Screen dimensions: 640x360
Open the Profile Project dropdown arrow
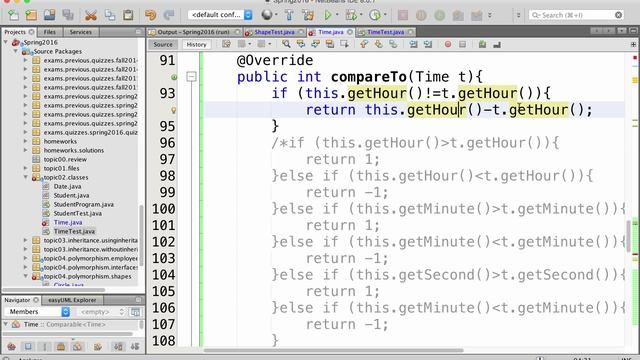point(384,15)
